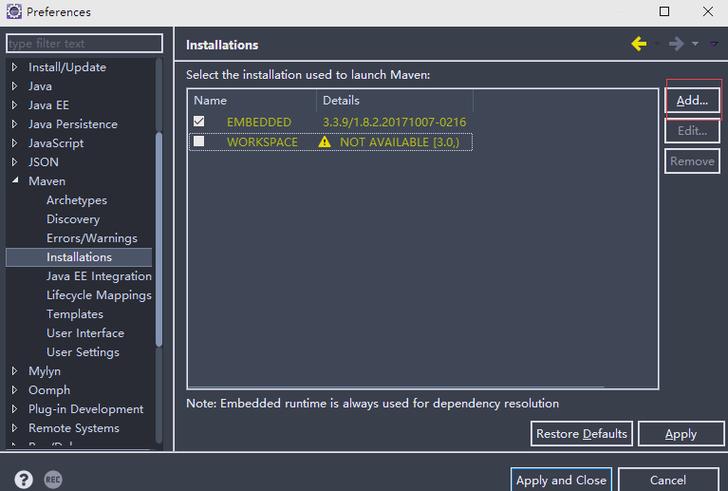The width and height of the screenshot is (728, 491).
Task: Click the 3.3.9/1.8.2.20171007-0216 details cell
Action: pyautogui.click(x=394, y=122)
